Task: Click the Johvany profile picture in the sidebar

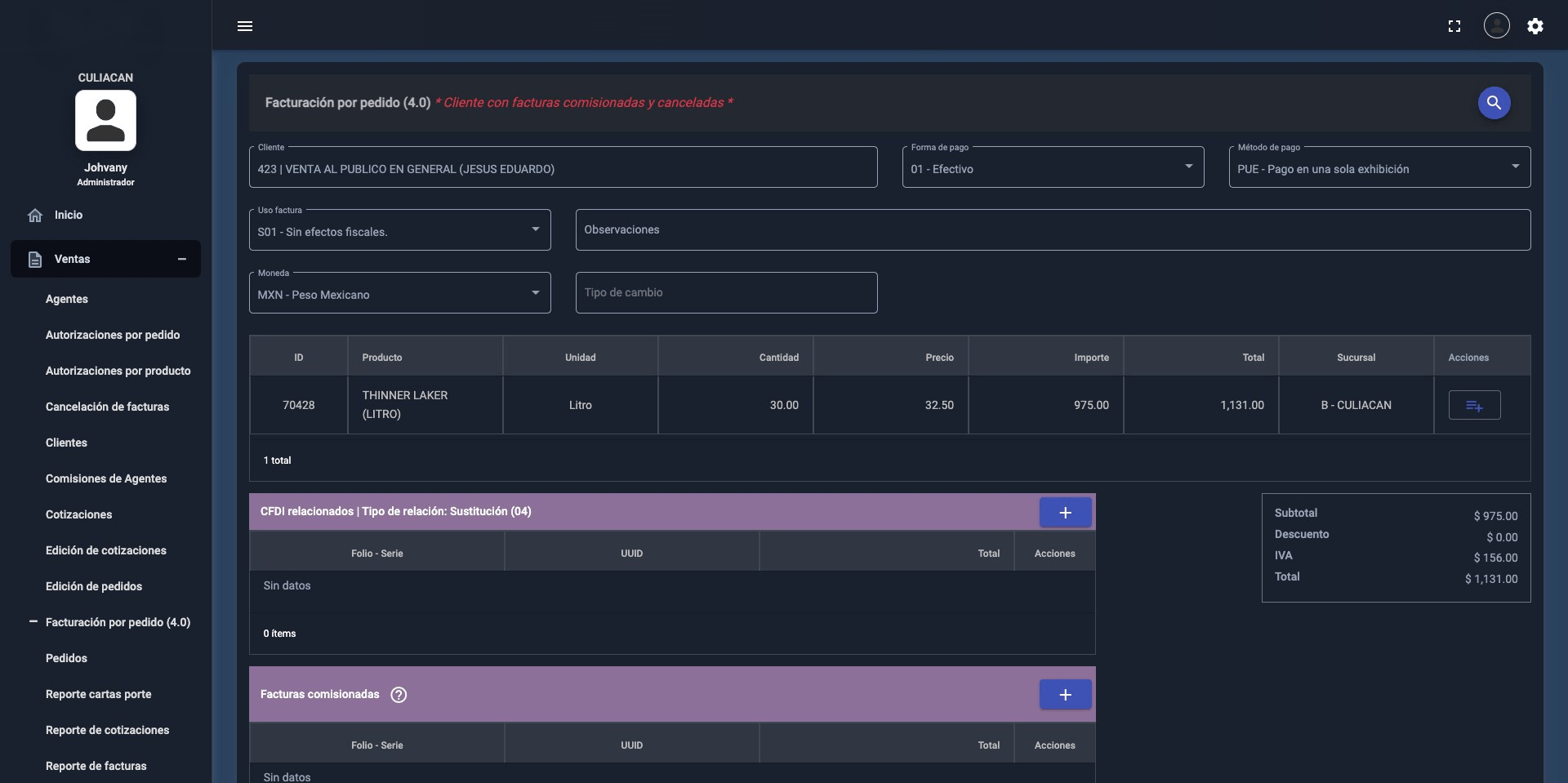Action: click(105, 121)
